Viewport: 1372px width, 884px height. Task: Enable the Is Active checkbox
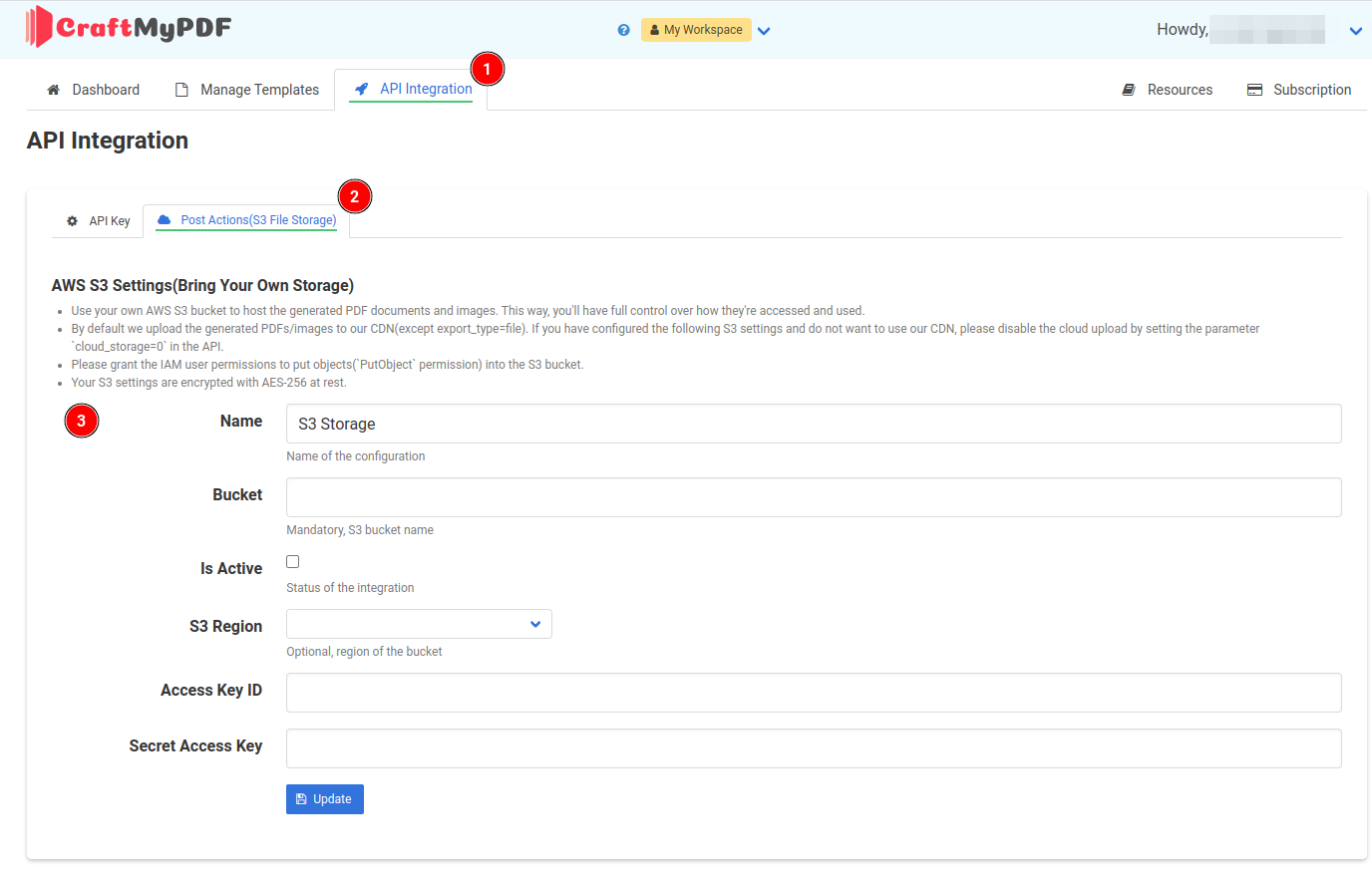coord(293,562)
